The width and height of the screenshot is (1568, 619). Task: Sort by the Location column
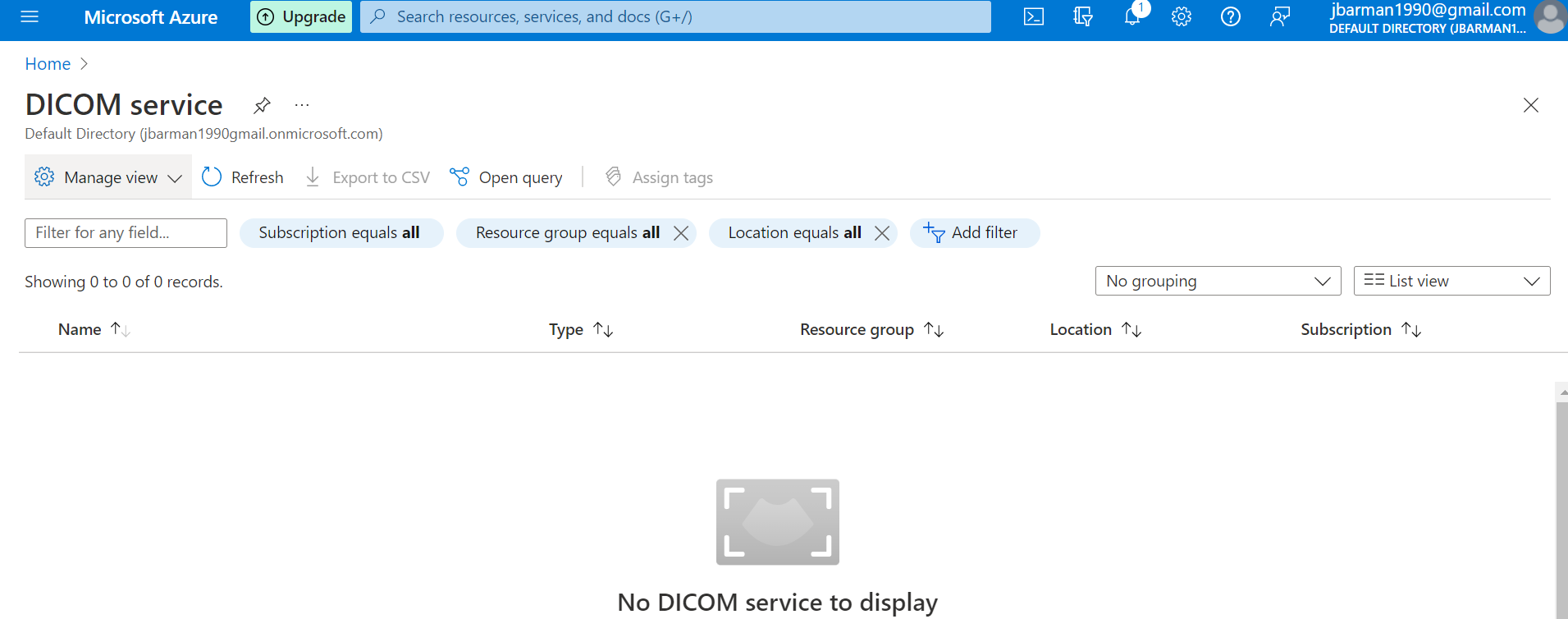[1095, 329]
